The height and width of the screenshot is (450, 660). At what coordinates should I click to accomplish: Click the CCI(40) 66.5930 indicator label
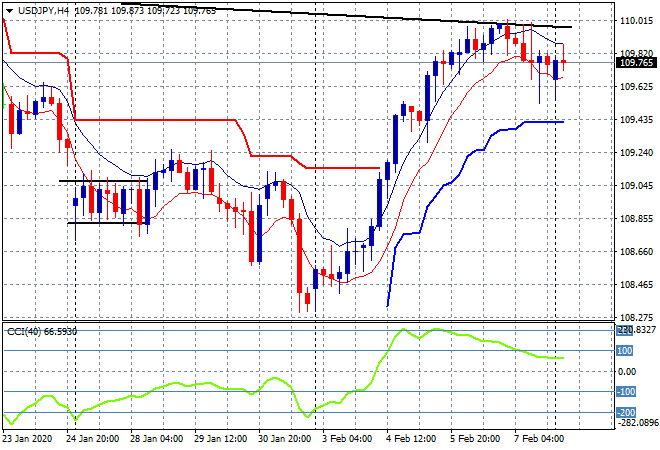coord(42,332)
